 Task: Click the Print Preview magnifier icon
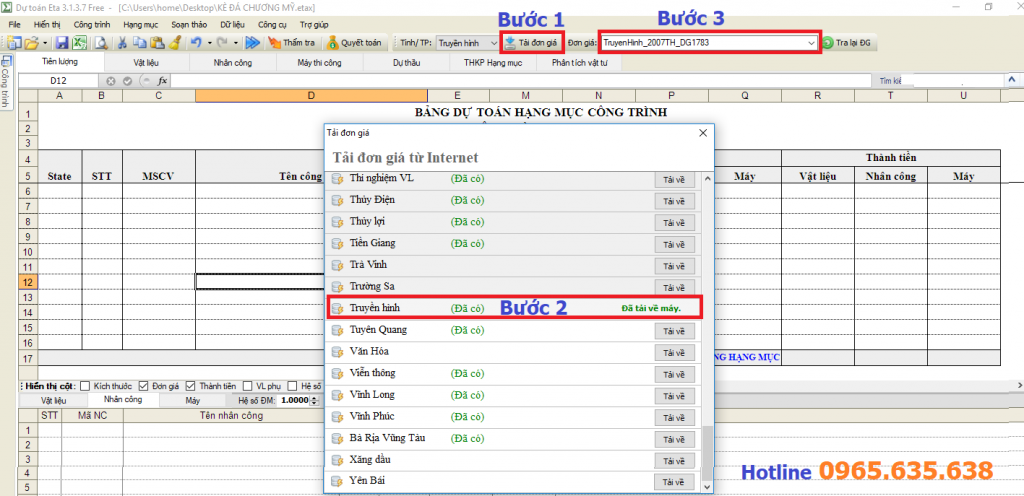pyautogui.click(x=100, y=43)
